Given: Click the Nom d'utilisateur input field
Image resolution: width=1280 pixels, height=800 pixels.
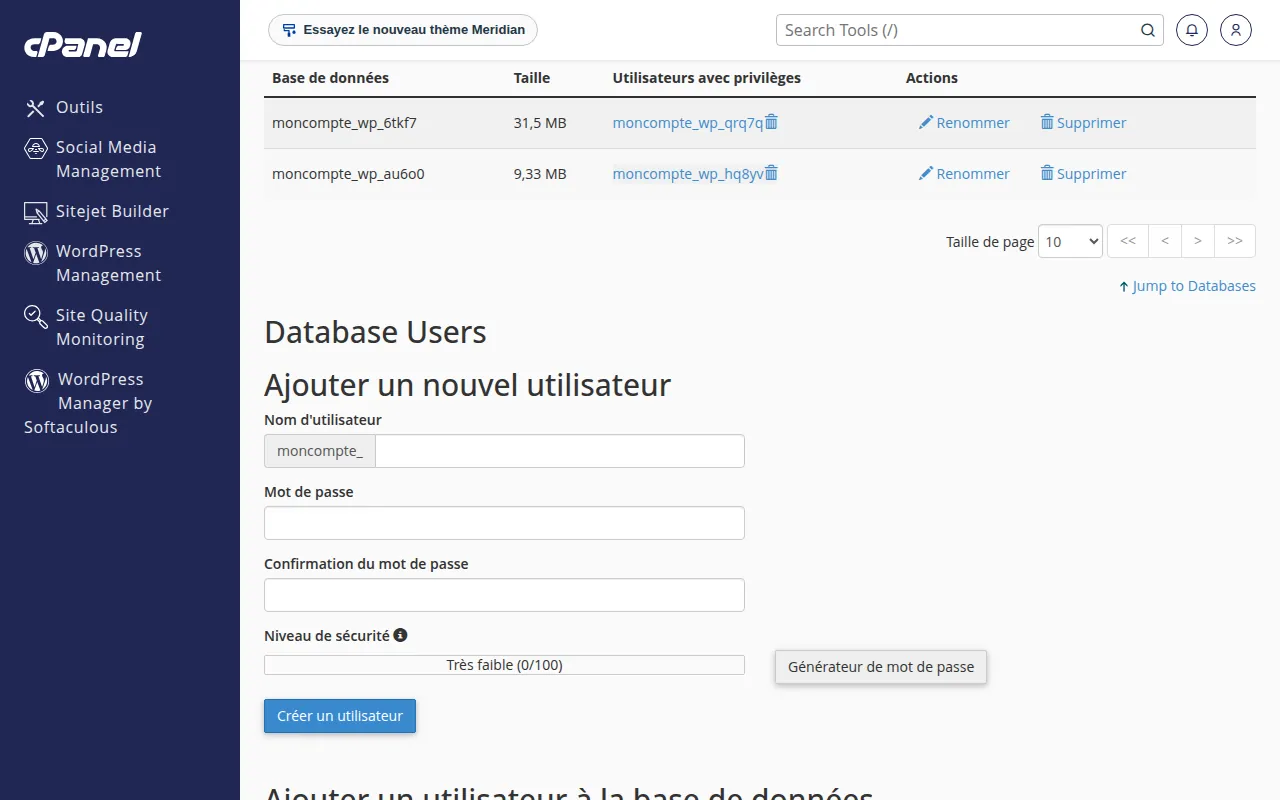Looking at the screenshot, I should point(560,451).
